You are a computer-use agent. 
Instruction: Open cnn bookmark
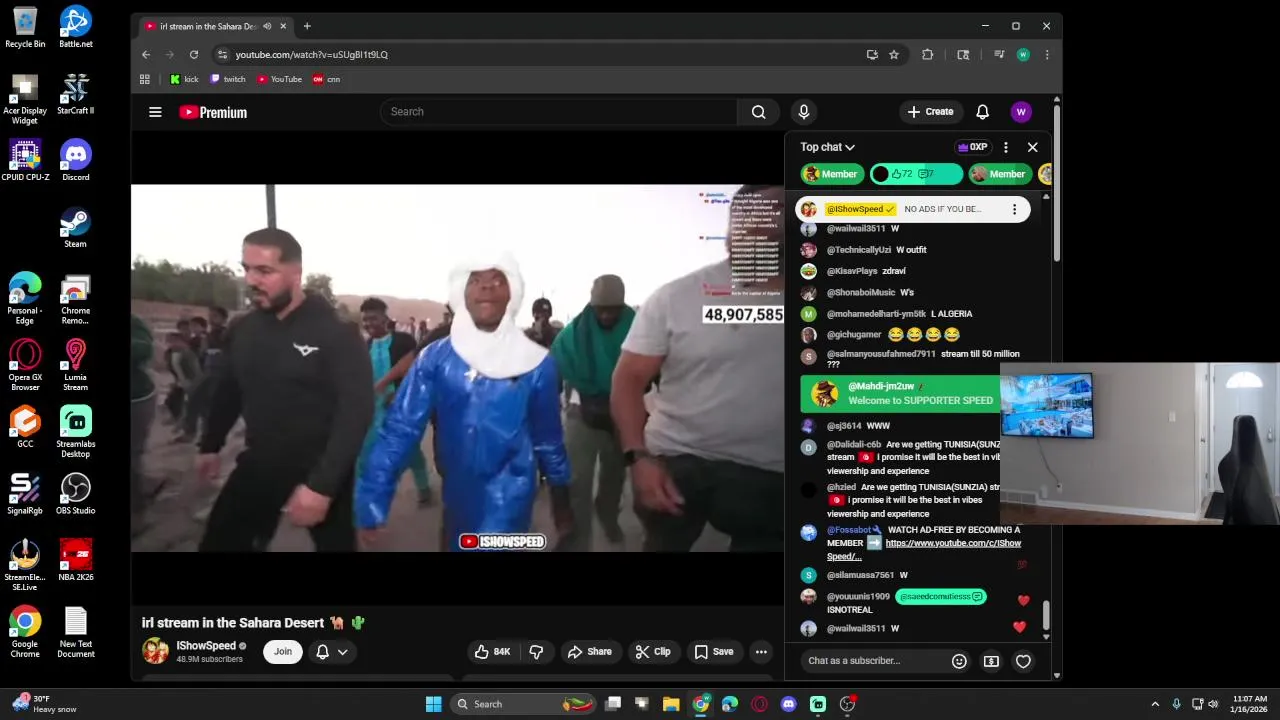327,79
